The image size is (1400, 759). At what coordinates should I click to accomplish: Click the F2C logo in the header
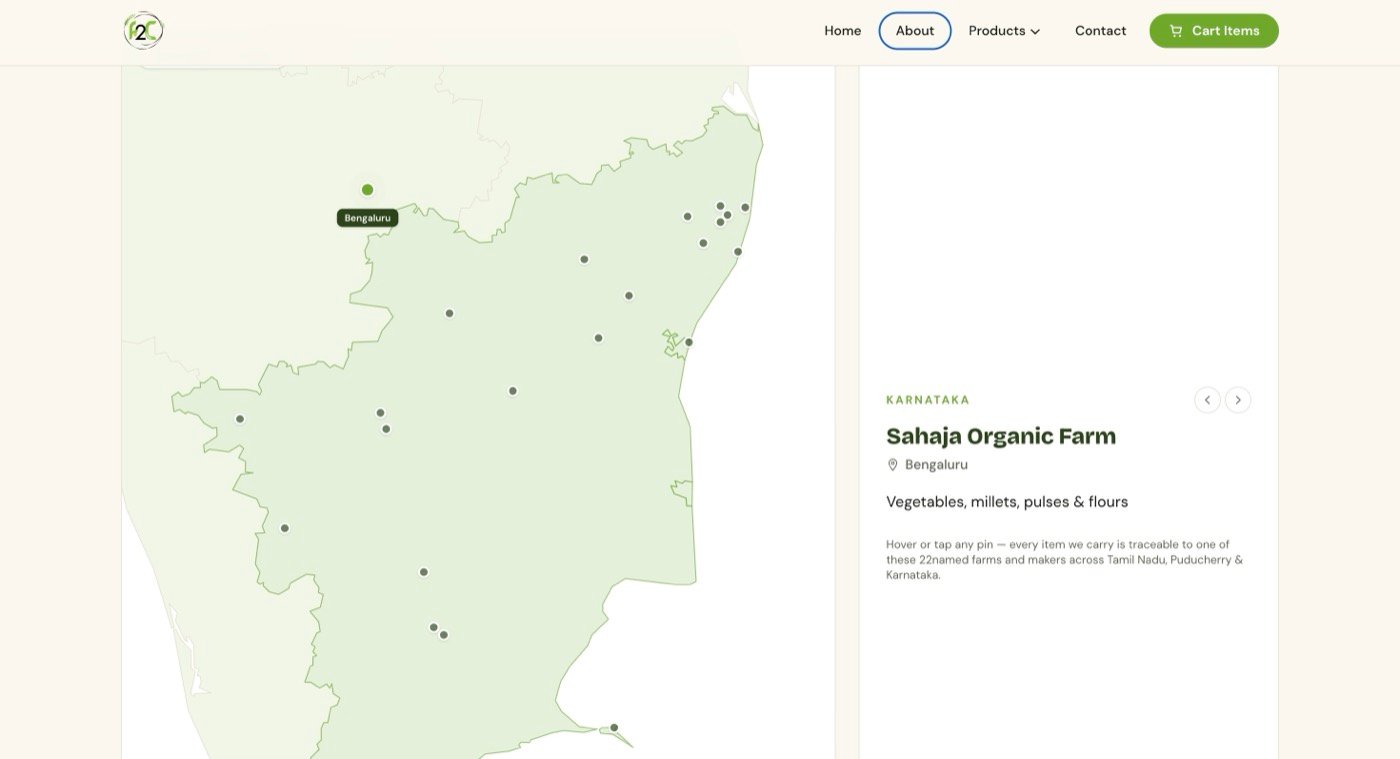(x=143, y=31)
